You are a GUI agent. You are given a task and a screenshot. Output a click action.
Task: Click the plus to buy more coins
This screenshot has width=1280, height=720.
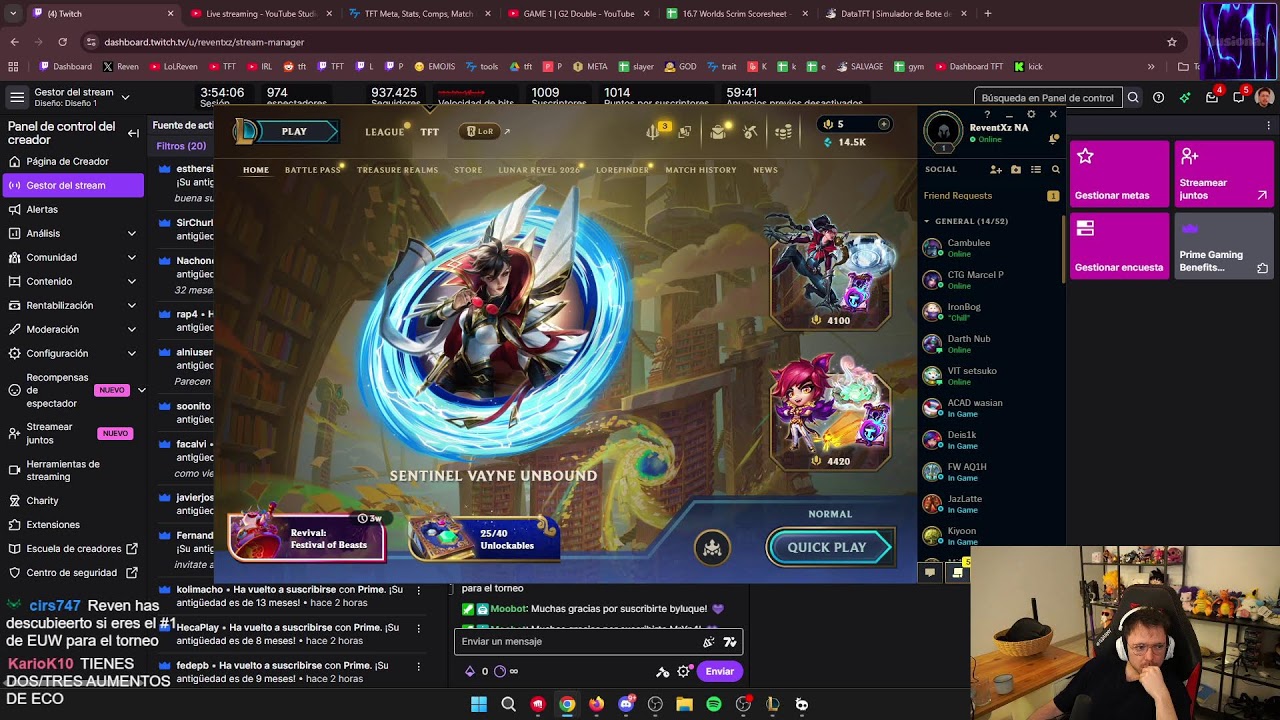(883, 124)
